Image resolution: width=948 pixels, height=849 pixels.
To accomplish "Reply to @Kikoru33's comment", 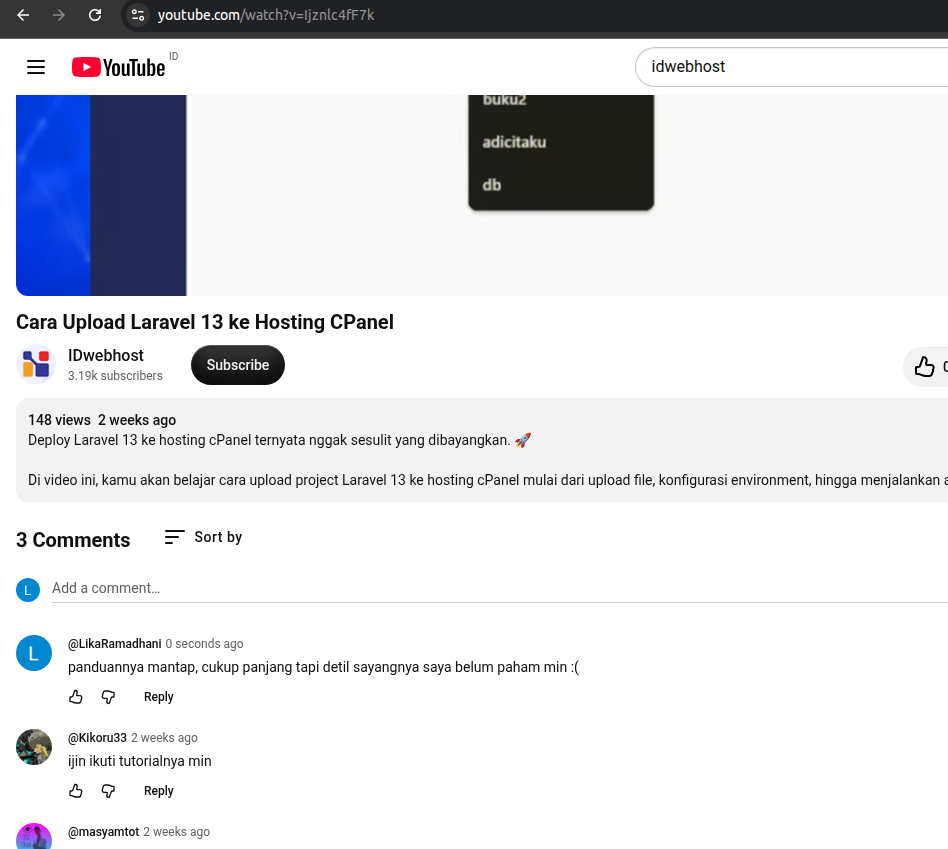I will click(158, 790).
